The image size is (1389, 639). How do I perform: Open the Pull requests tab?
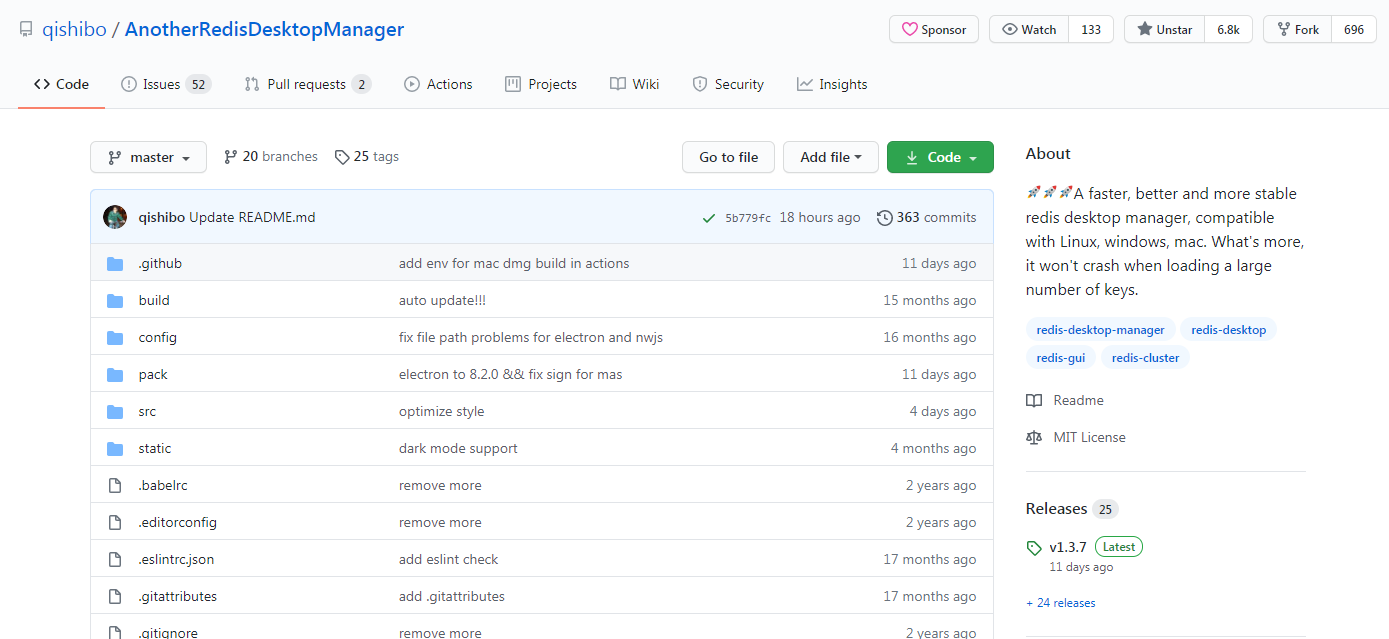pyautogui.click(x=308, y=84)
